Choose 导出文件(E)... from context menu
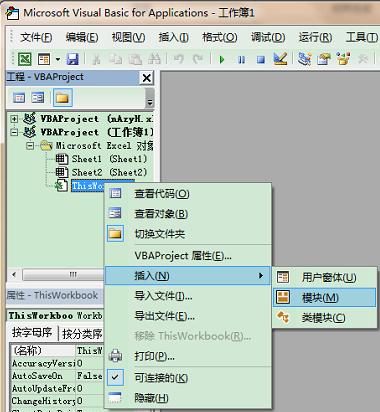The width and height of the screenshot is (380, 412). (x=188, y=316)
